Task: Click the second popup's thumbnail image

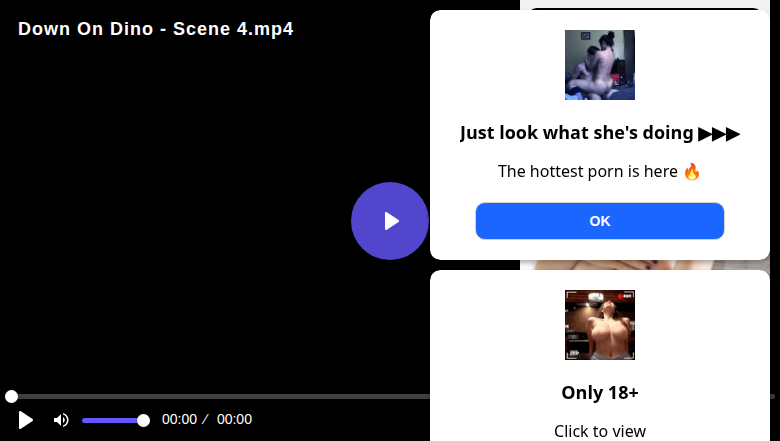Action: 599,325
